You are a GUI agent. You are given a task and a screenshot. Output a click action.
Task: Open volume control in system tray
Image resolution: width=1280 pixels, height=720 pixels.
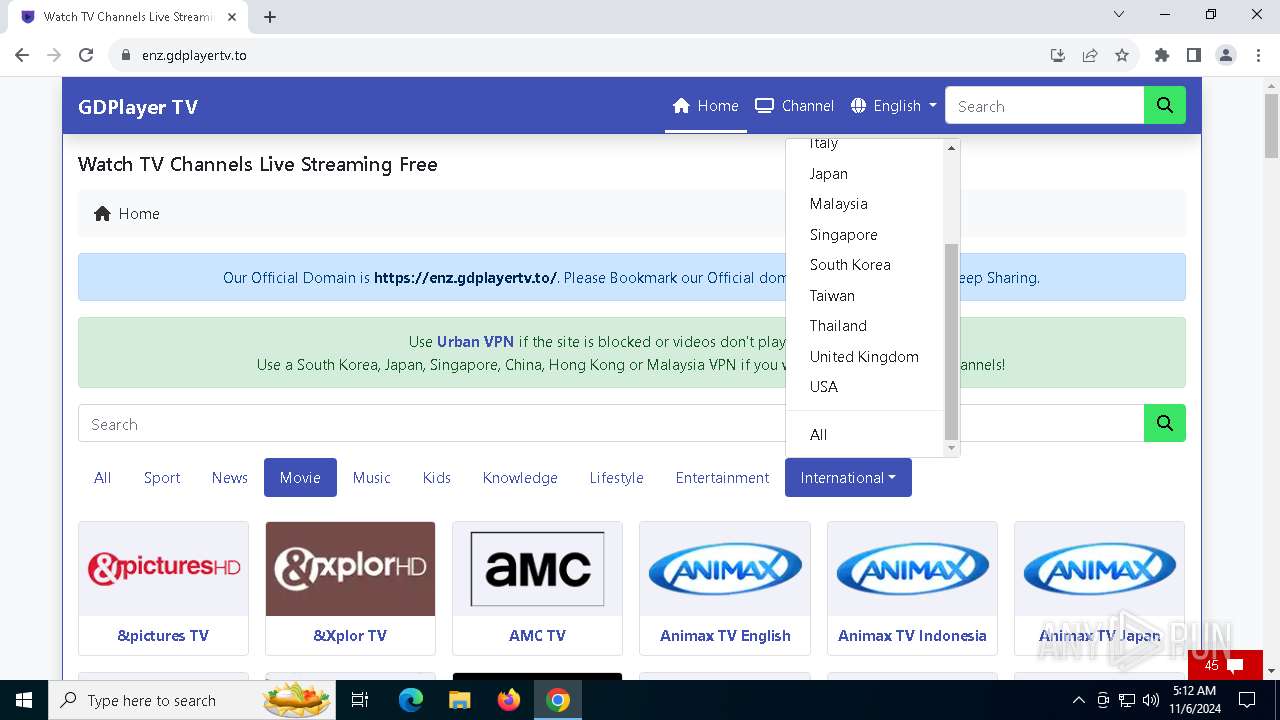[1150, 700]
